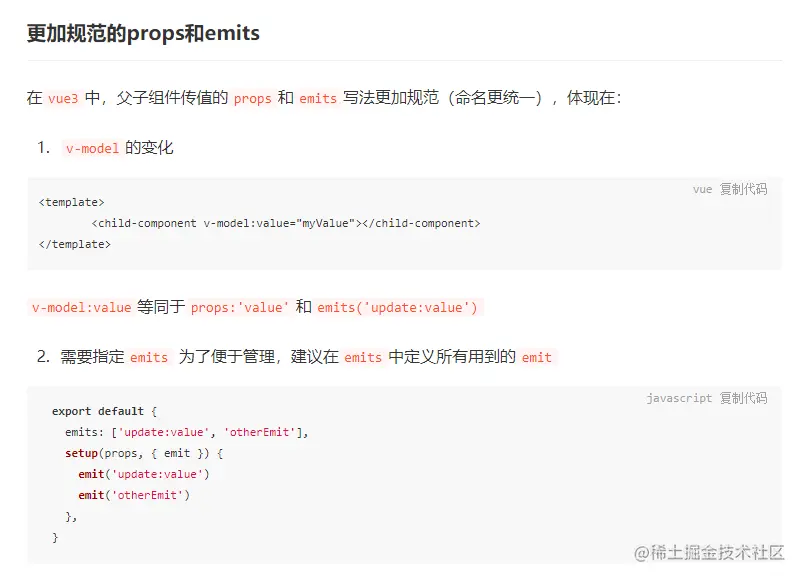Screen dimensions: 803x580
Task: Select the v-model inline code in item 1
Action: 92,148
